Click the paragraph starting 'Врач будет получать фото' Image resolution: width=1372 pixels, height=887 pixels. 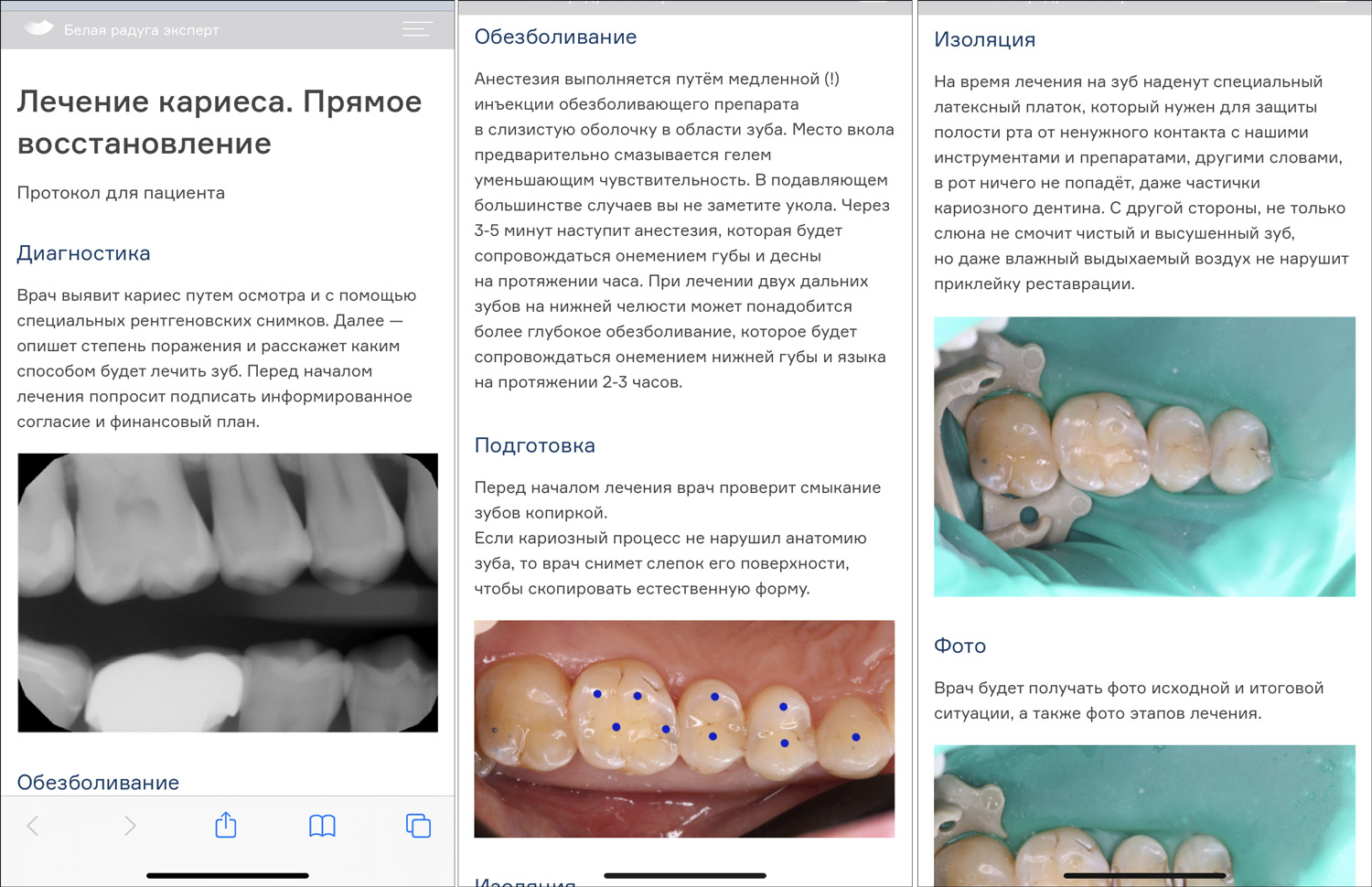[1129, 700]
